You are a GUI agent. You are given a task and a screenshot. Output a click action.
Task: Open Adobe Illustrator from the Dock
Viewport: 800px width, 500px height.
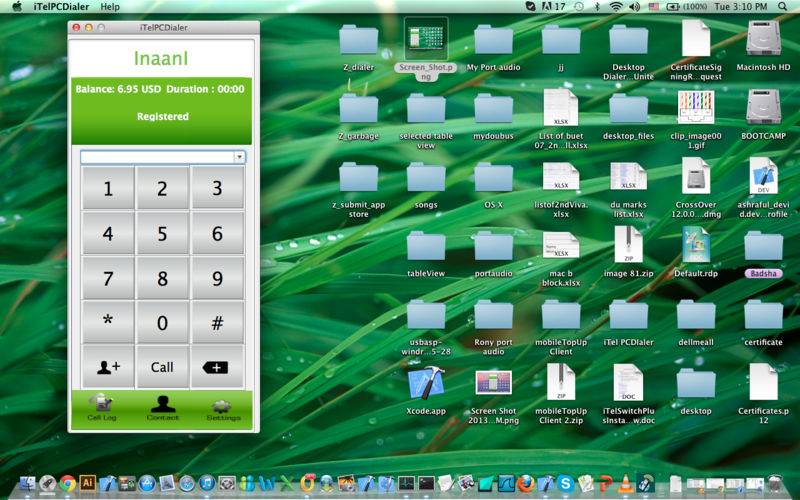87,483
